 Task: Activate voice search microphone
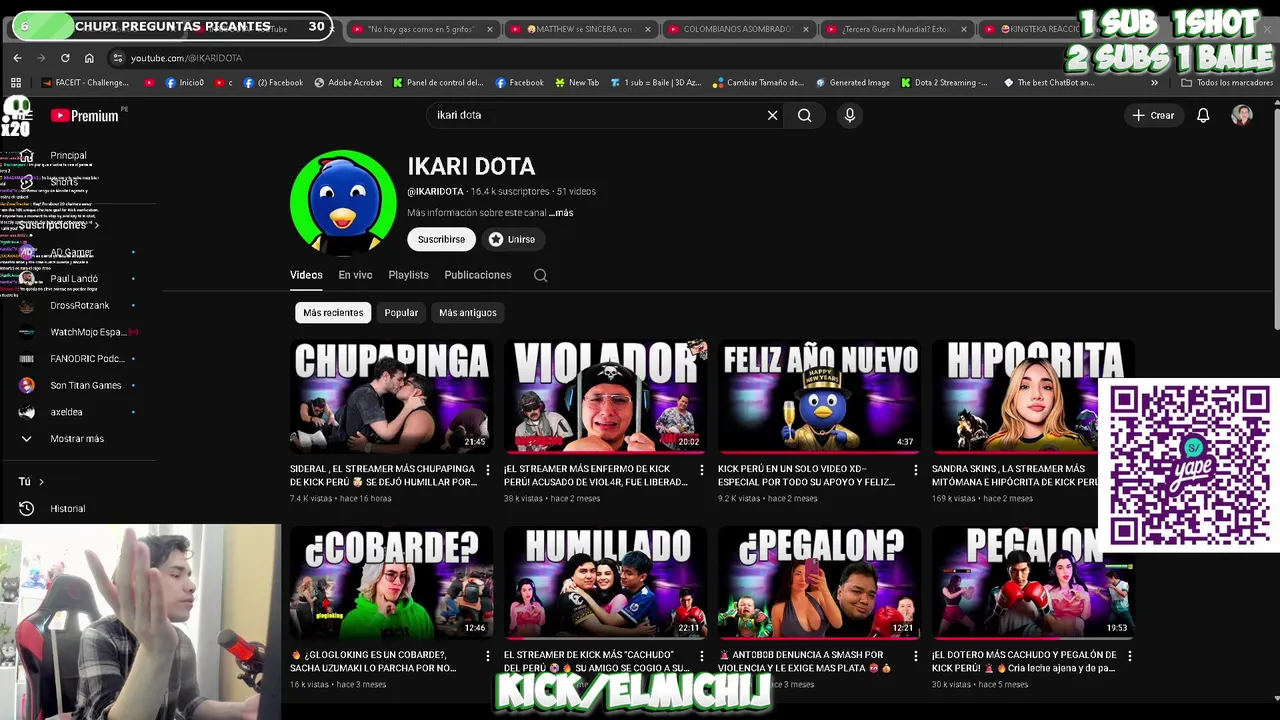[x=849, y=115]
